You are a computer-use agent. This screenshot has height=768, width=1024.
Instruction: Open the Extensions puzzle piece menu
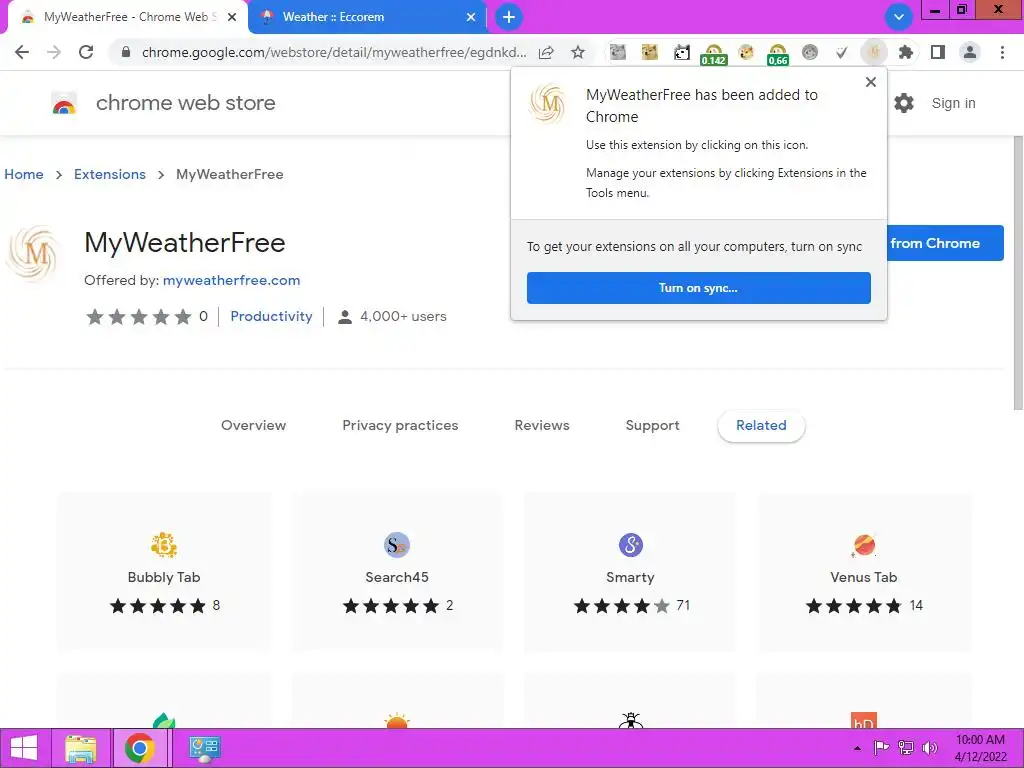906,52
